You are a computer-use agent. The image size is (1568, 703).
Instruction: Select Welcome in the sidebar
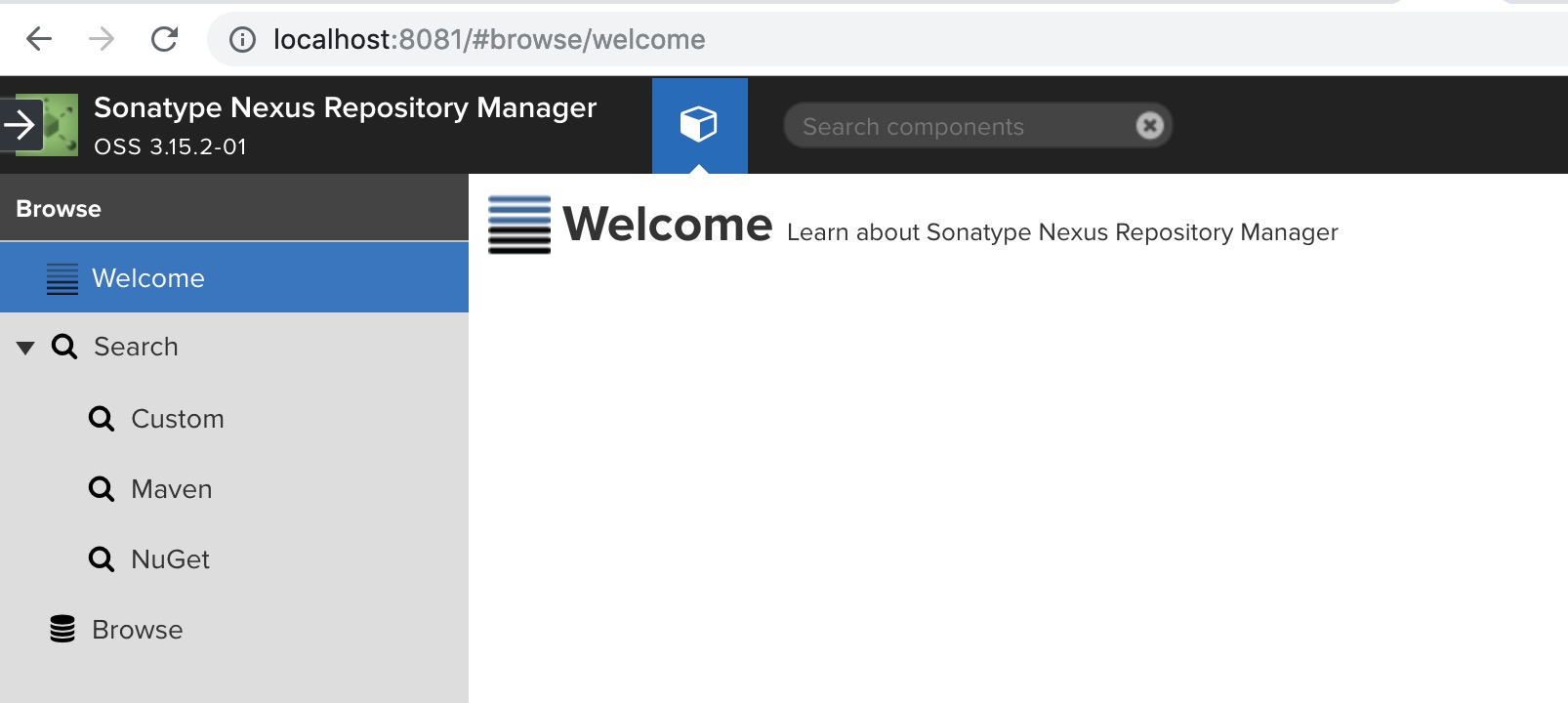[x=148, y=278]
